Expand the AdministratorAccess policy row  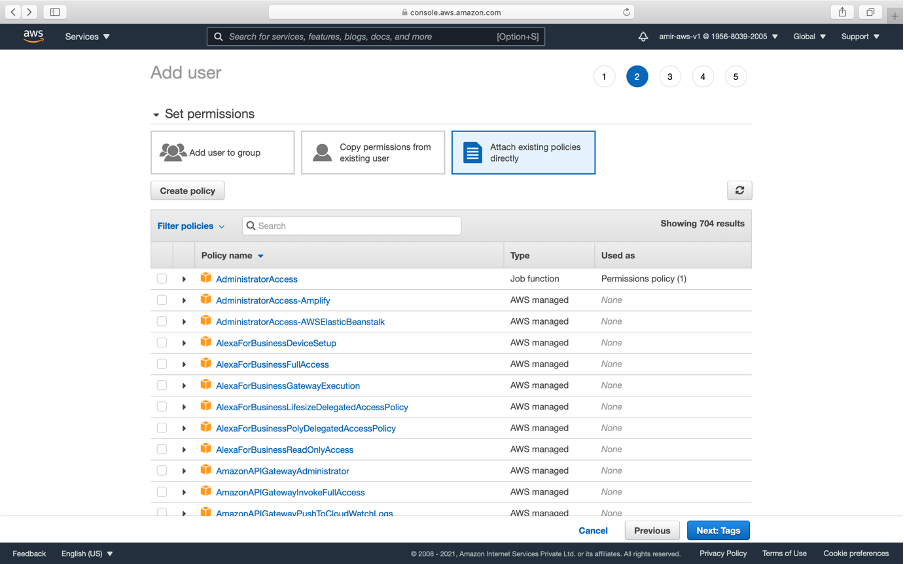pos(184,279)
